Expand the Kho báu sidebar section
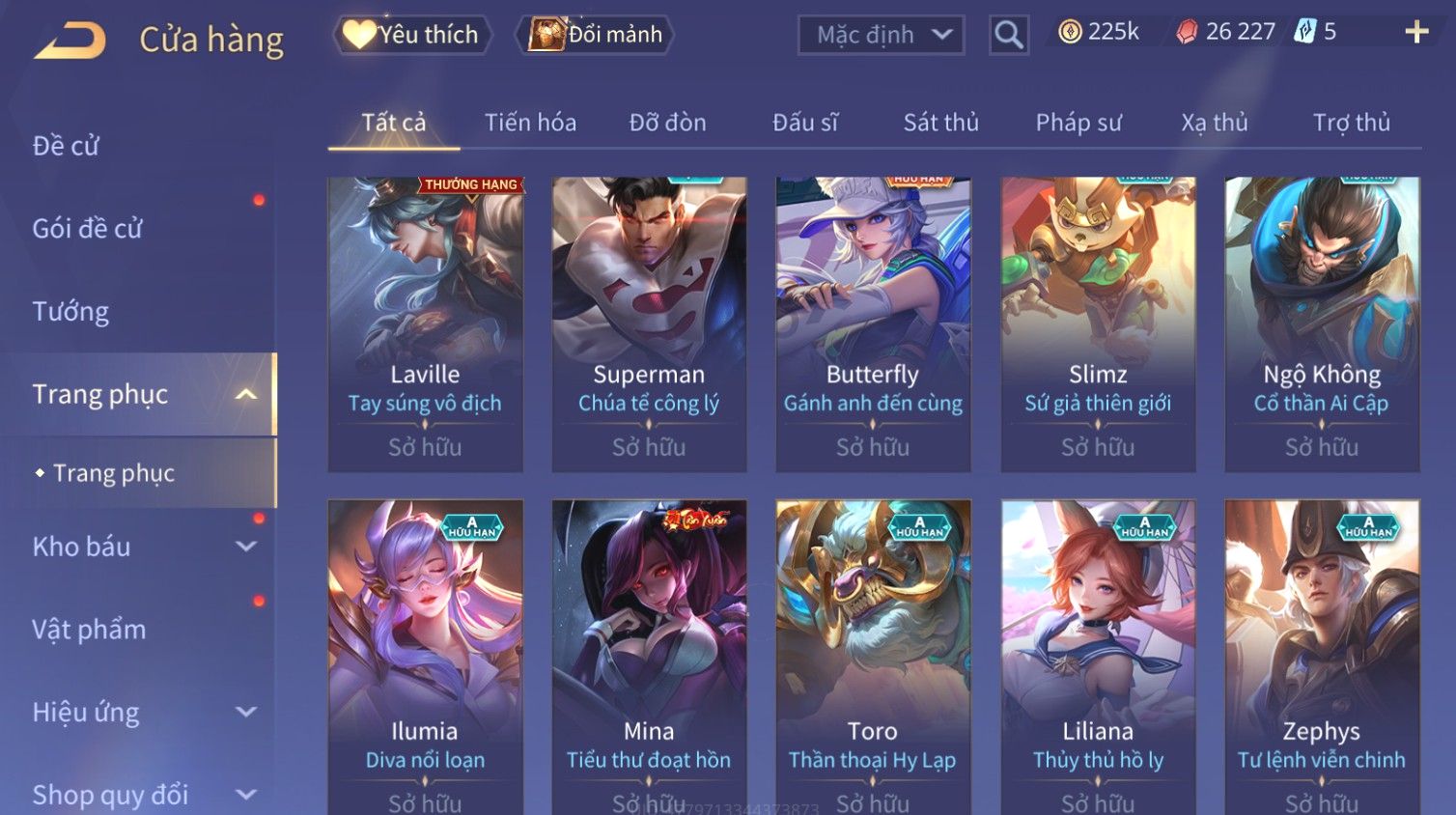The height and width of the screenshot is (815, 1456). (246, 547)
